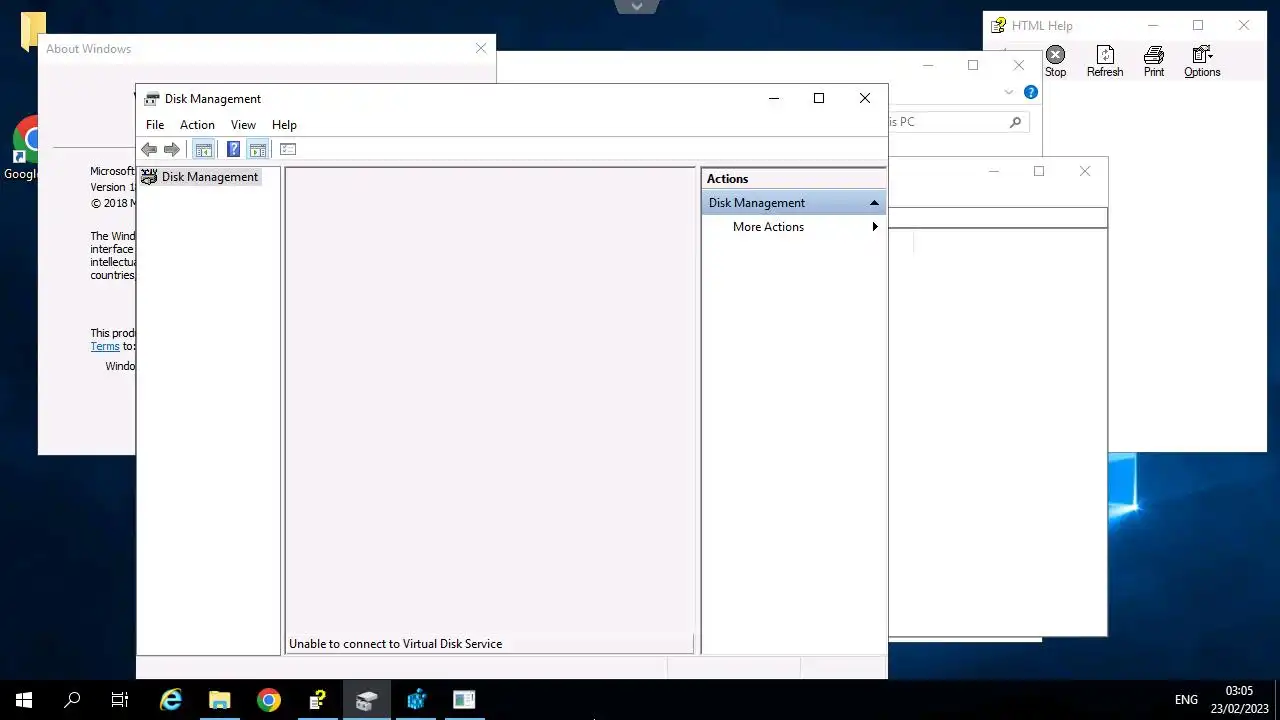This screenshot has width=1280, height=720.
Task: Click the blue Help toolbar icon
Action: click(233, 150)
